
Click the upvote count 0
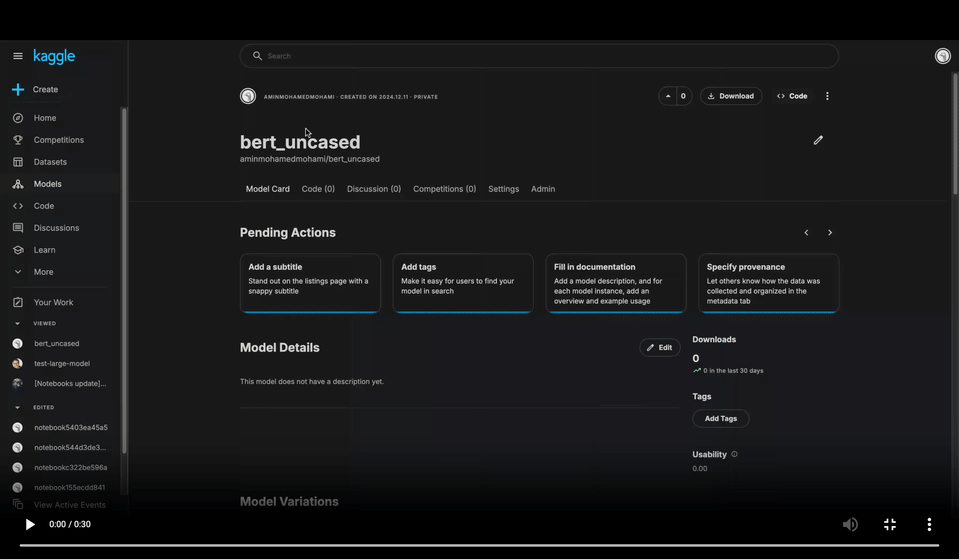[683, 96]
